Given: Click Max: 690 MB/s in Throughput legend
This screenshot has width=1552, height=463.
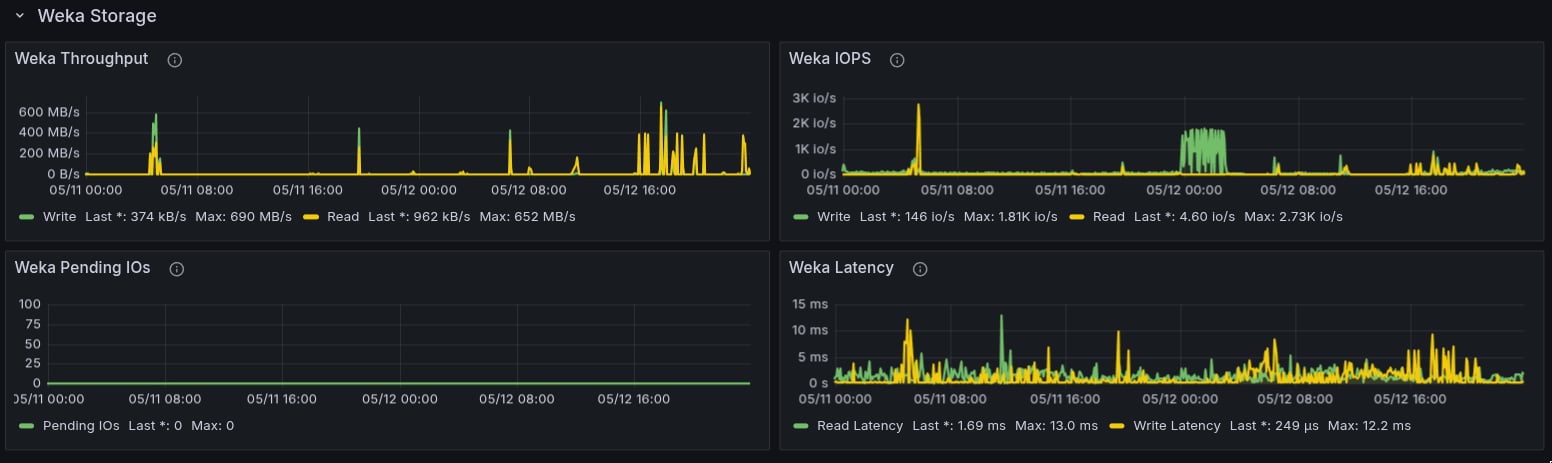Looking at the screenshot, I should (244, 217).
